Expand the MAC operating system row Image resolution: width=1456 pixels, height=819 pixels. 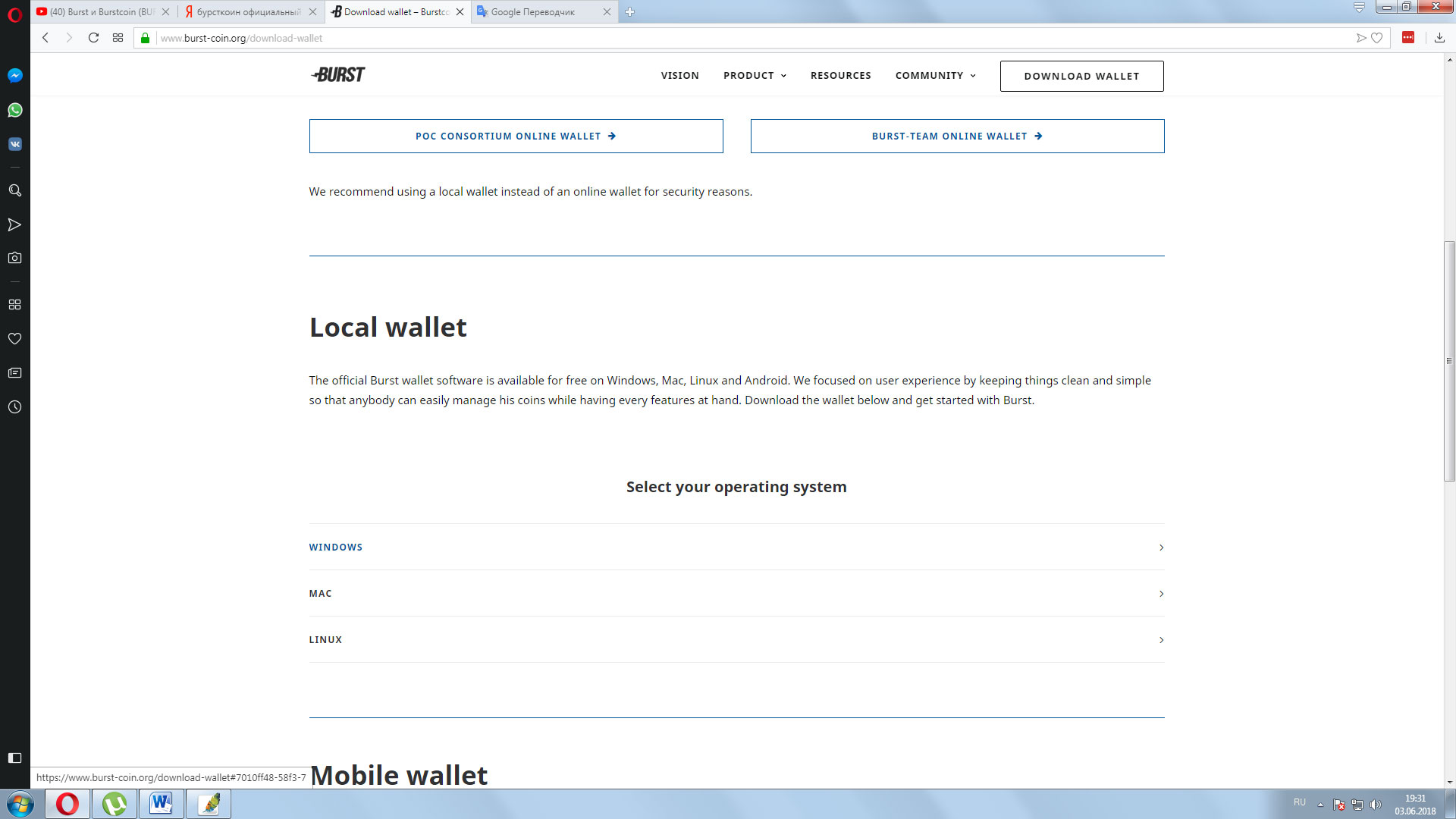coord(736,593)
